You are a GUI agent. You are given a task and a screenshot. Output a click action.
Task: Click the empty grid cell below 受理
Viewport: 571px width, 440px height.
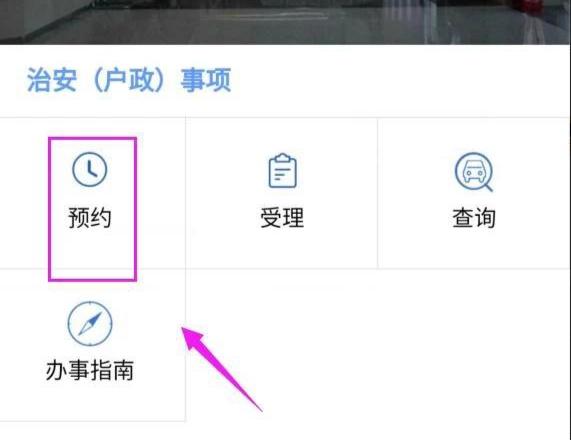281,345
